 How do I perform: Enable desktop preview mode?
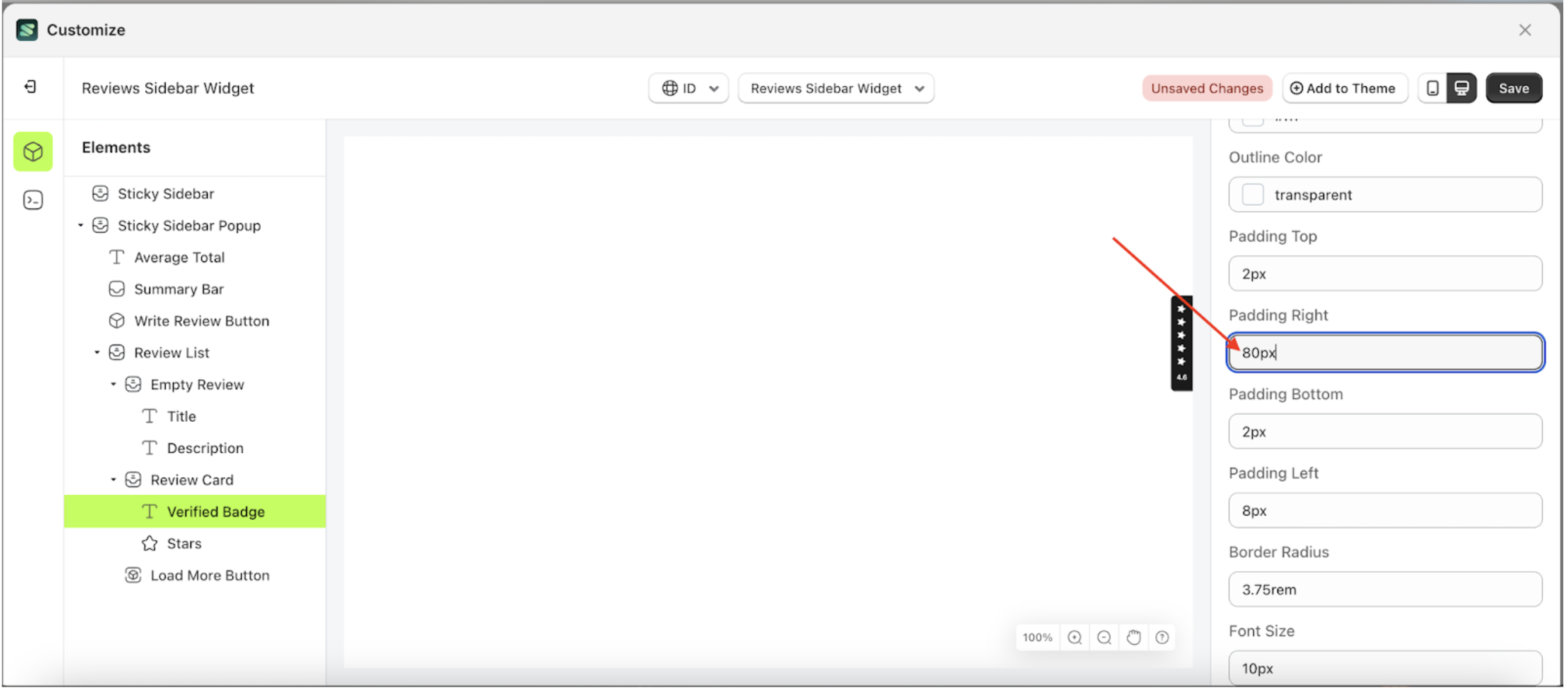pyautogui.click(x=1462, y=88)
